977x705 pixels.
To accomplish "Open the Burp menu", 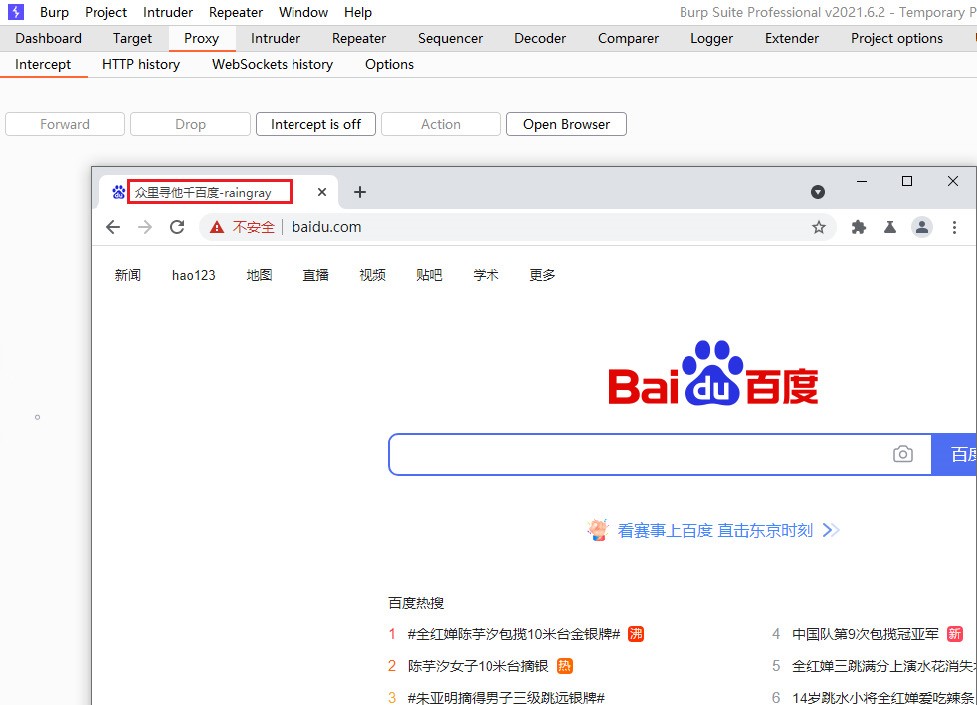I will click(x=54, y=12).
